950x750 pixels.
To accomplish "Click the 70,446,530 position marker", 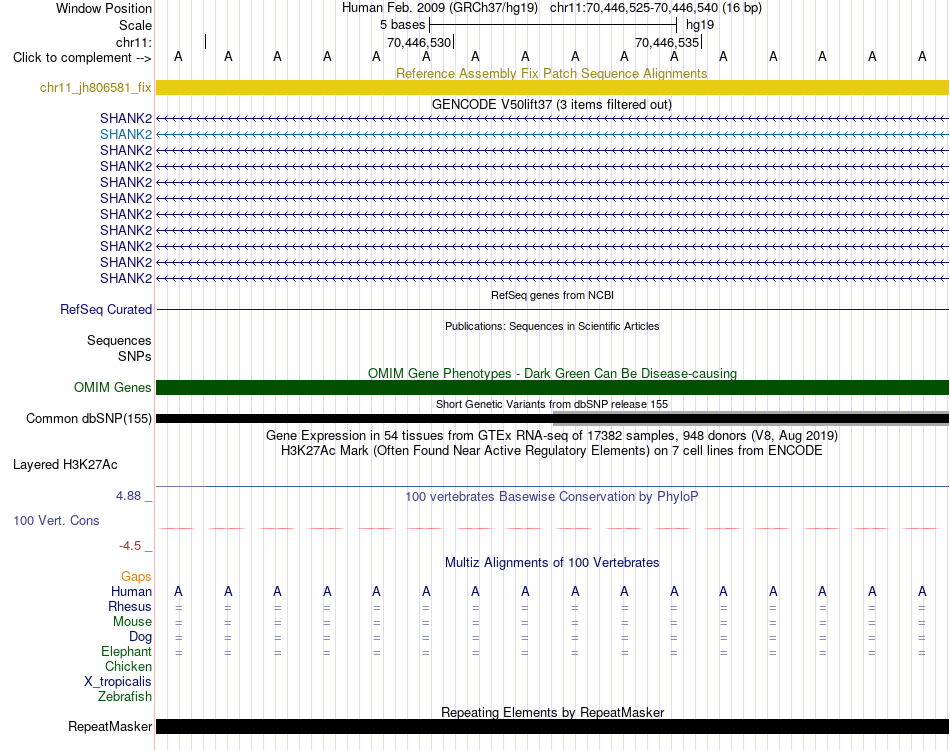I will (x=419, y=42).
